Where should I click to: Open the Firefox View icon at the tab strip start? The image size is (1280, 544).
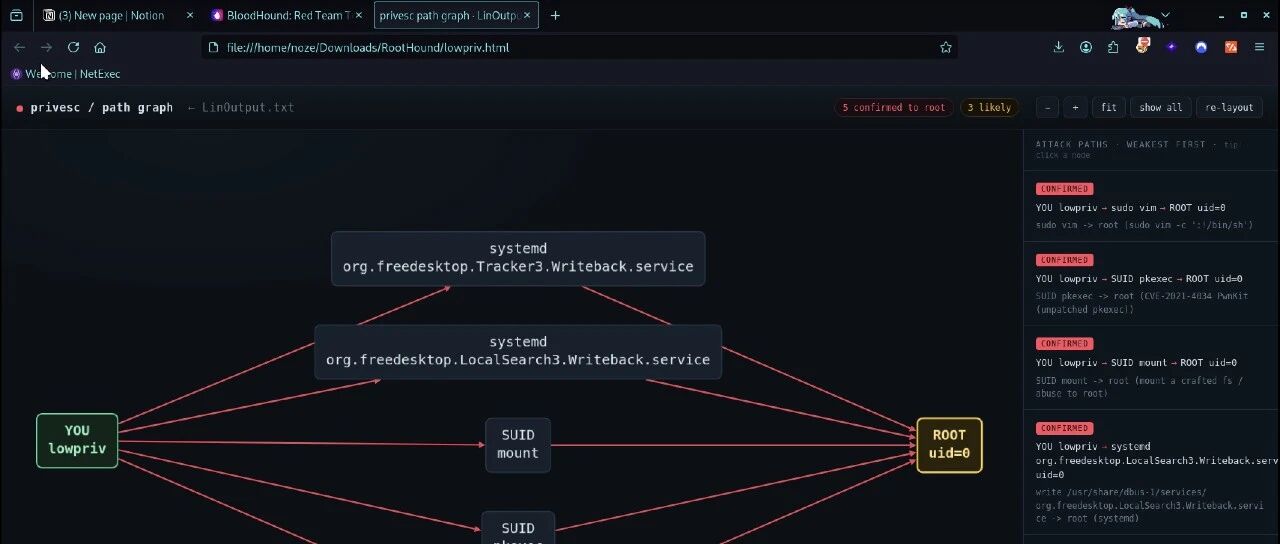coord(16,15)
